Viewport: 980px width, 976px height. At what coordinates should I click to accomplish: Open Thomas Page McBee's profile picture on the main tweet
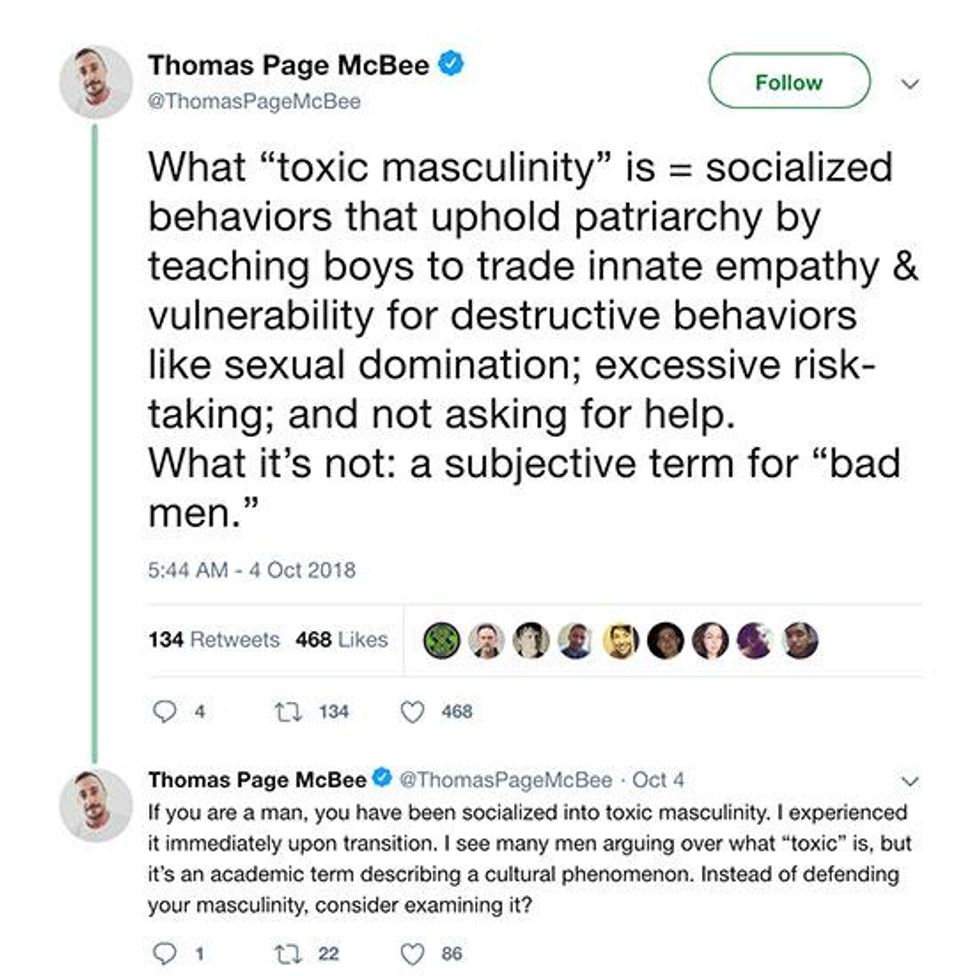(96, 83)
